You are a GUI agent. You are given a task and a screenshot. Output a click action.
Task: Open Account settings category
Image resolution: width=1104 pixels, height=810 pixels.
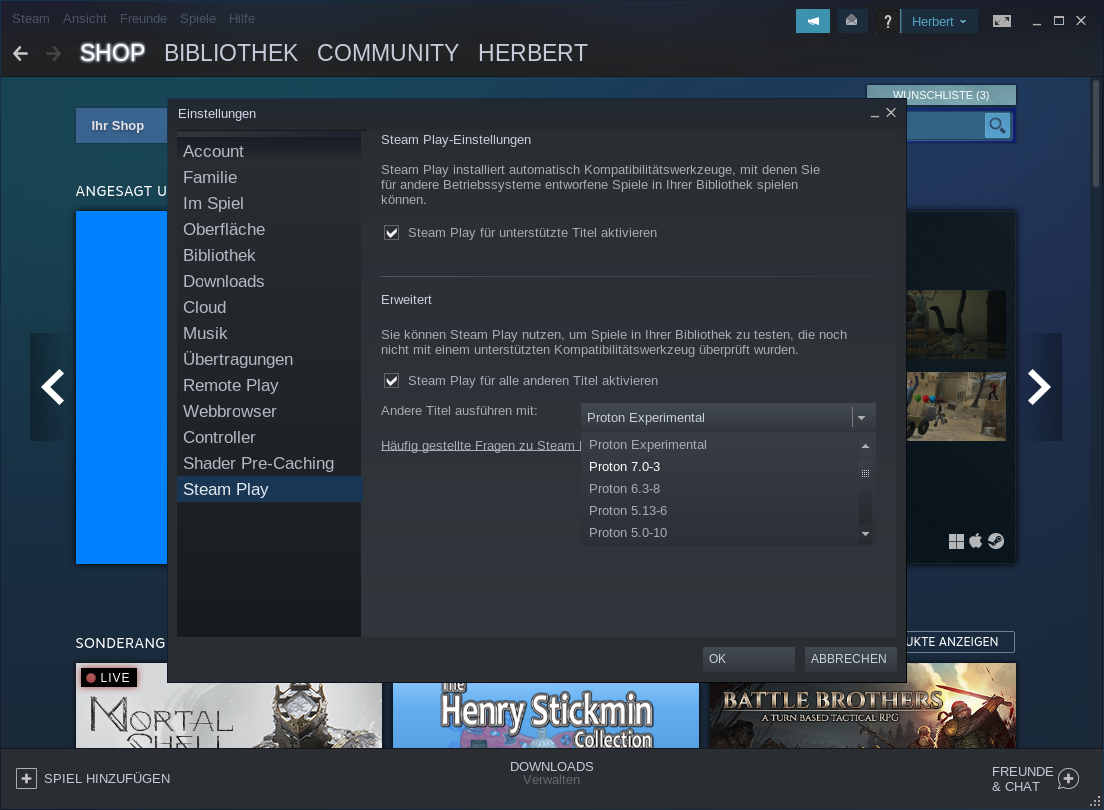[x=269, y=151]
